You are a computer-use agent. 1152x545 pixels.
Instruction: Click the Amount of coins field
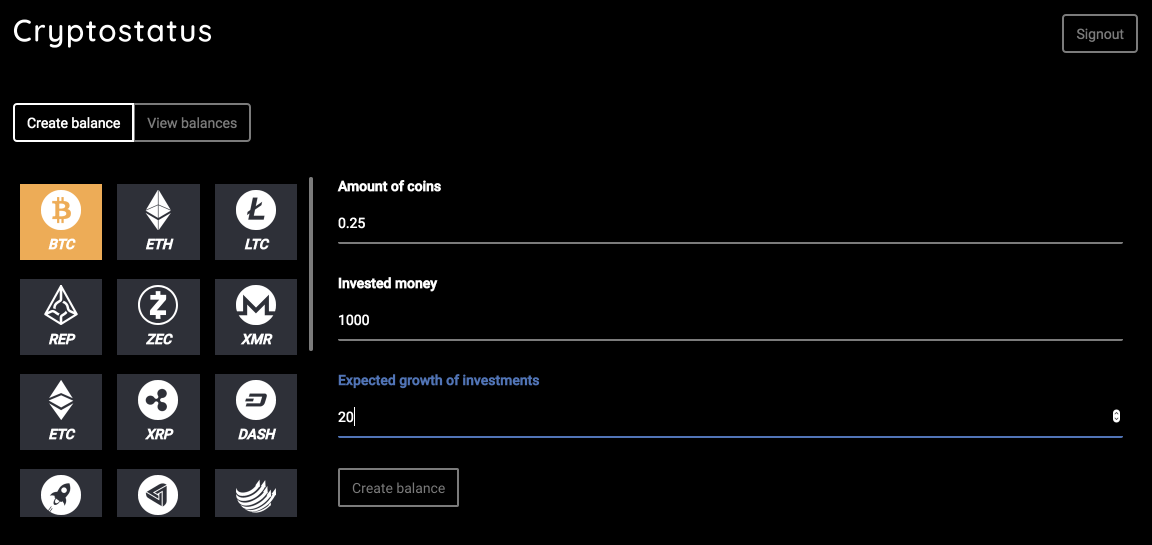(x=730, y=223)
